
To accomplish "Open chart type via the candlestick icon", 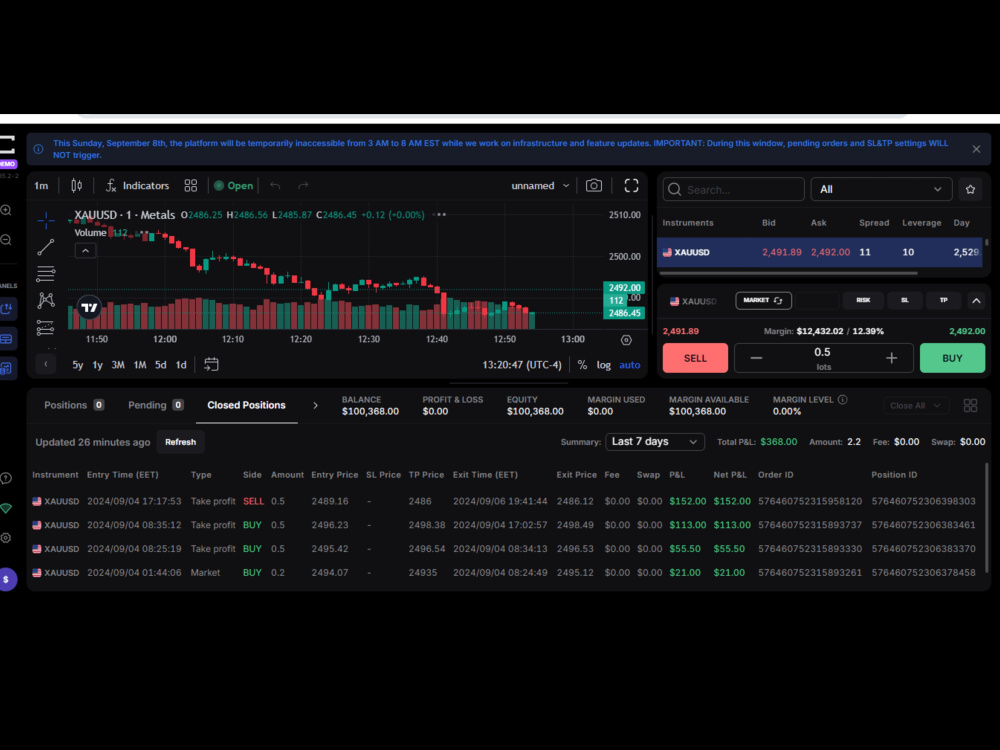I will pos(75,185).
